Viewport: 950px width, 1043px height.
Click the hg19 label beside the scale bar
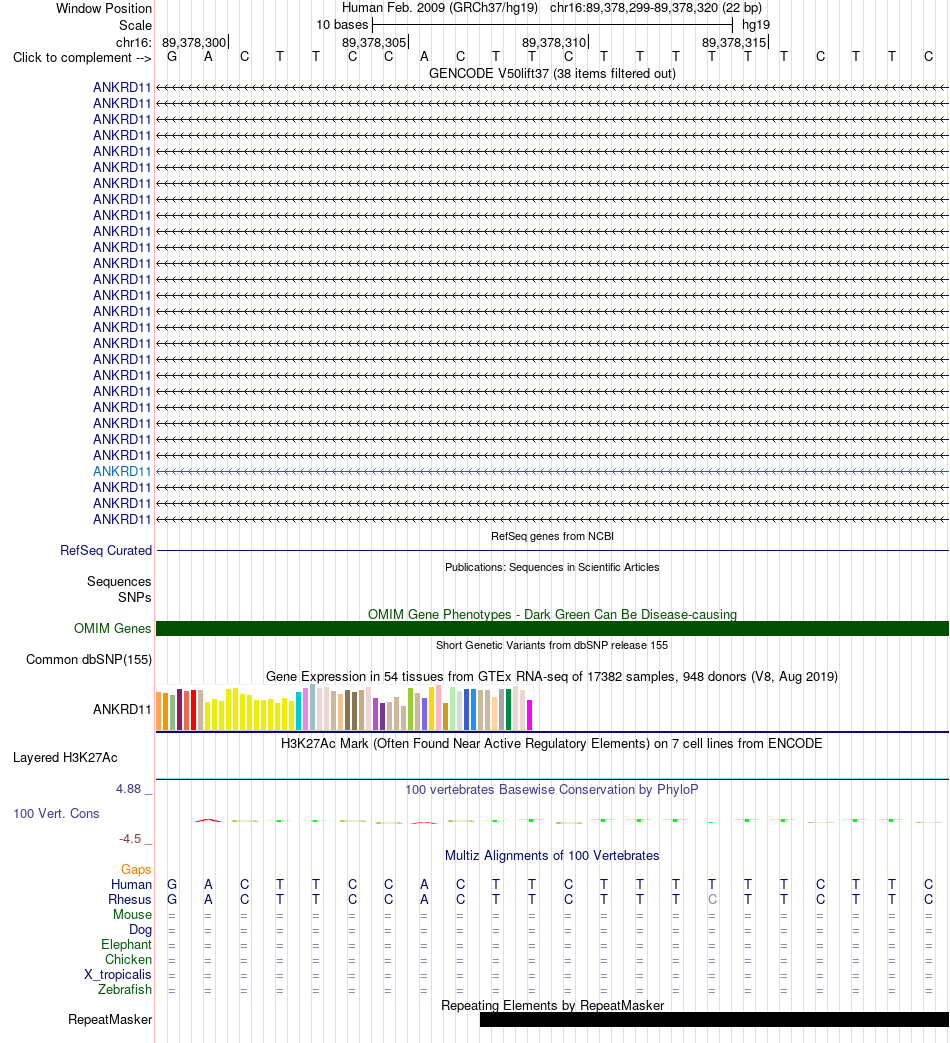pyautogui.click(x=756, y=25)
